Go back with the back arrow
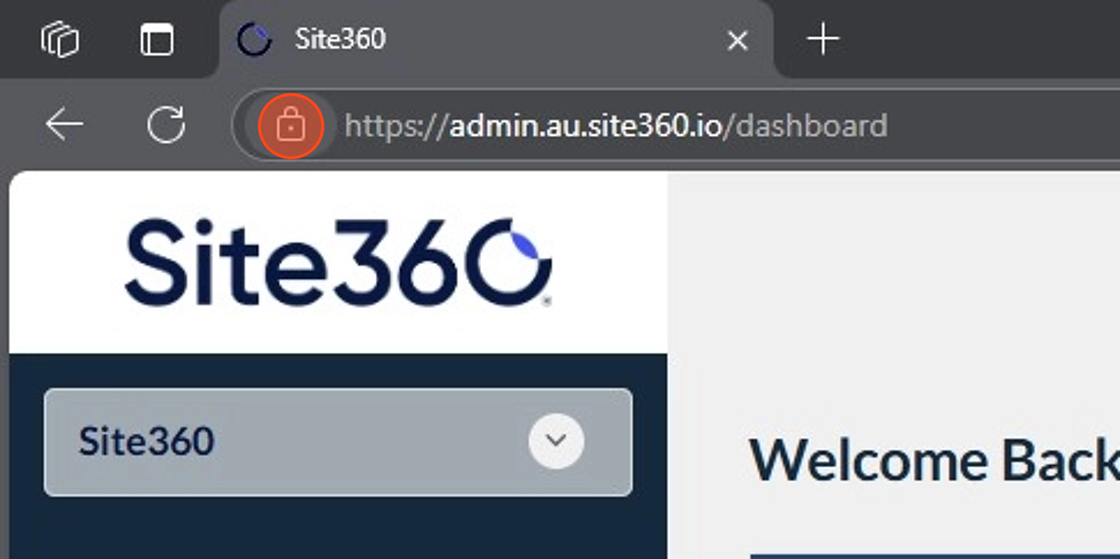The image size is (1120, 559). [x=64, y=125]
